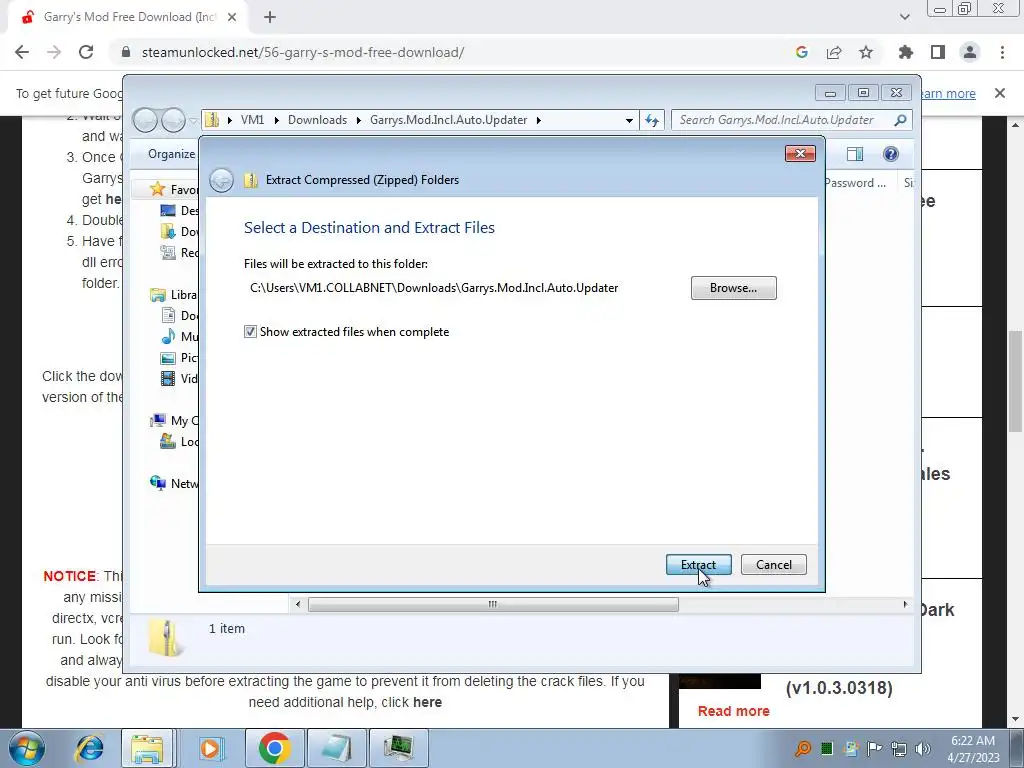Select Garrys.Mod.Incl.Auto.Updater breadcrumb segment
Screen dimensions: 1024x768
[x=449, y=120]
